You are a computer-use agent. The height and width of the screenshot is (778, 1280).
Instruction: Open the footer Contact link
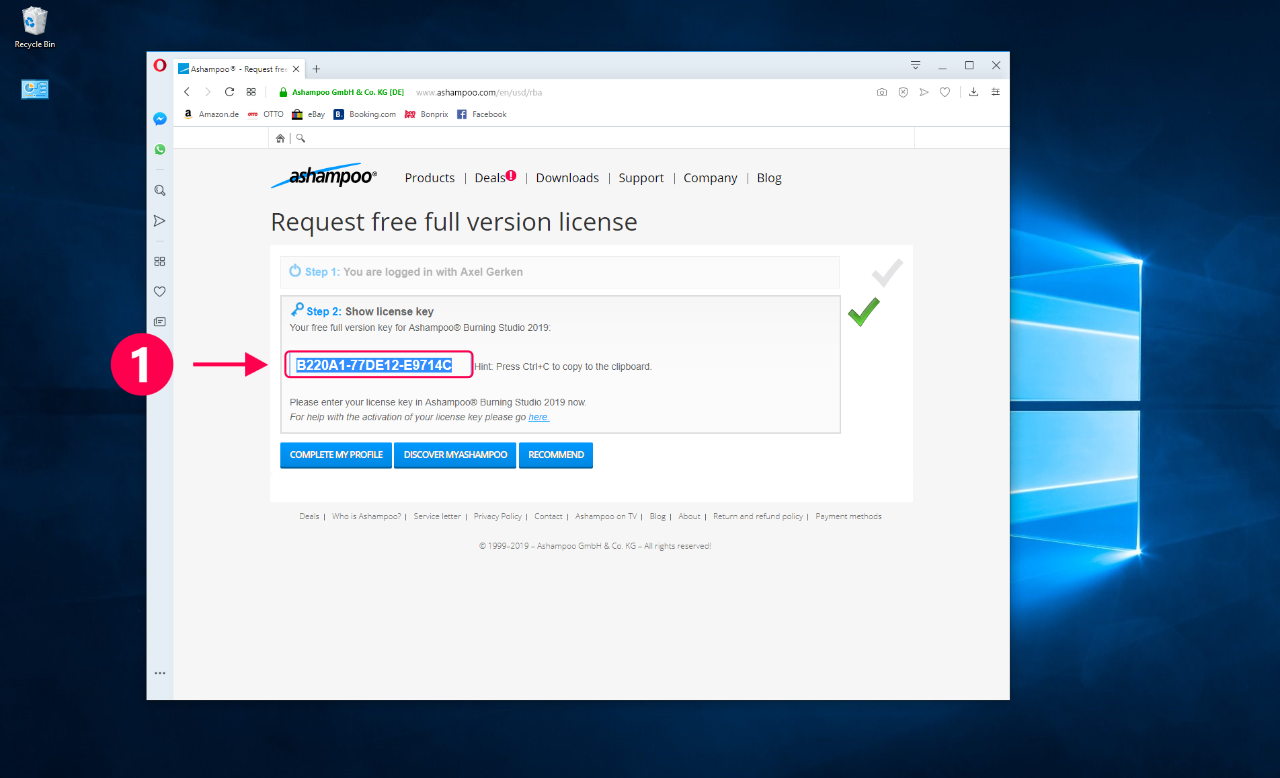coord(548,516)
